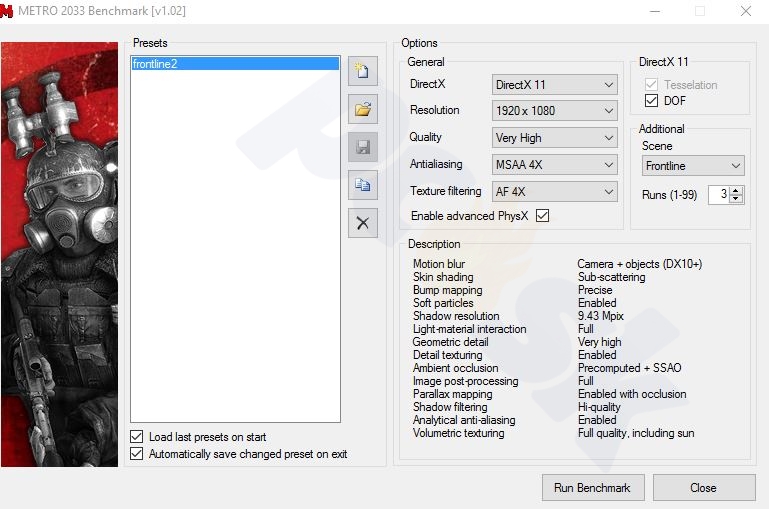This screenshot has width=769, height=509.
Task: Open the DirectX version dropdown
Action: point(554,85)
